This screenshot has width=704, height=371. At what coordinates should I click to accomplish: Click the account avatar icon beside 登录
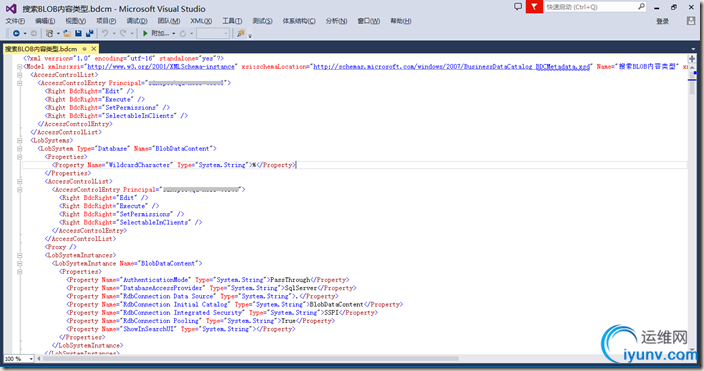[x=691, y=21]
